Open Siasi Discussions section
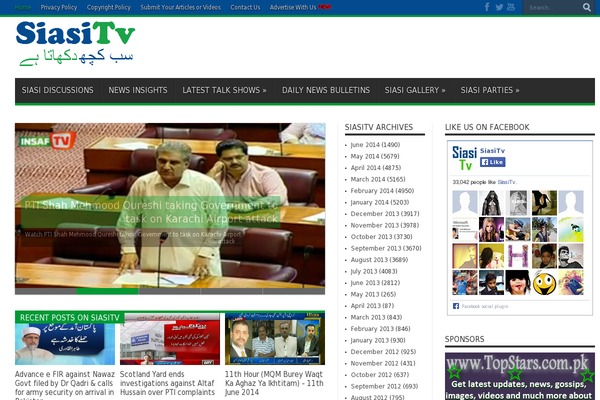 [x=57, y=90]
